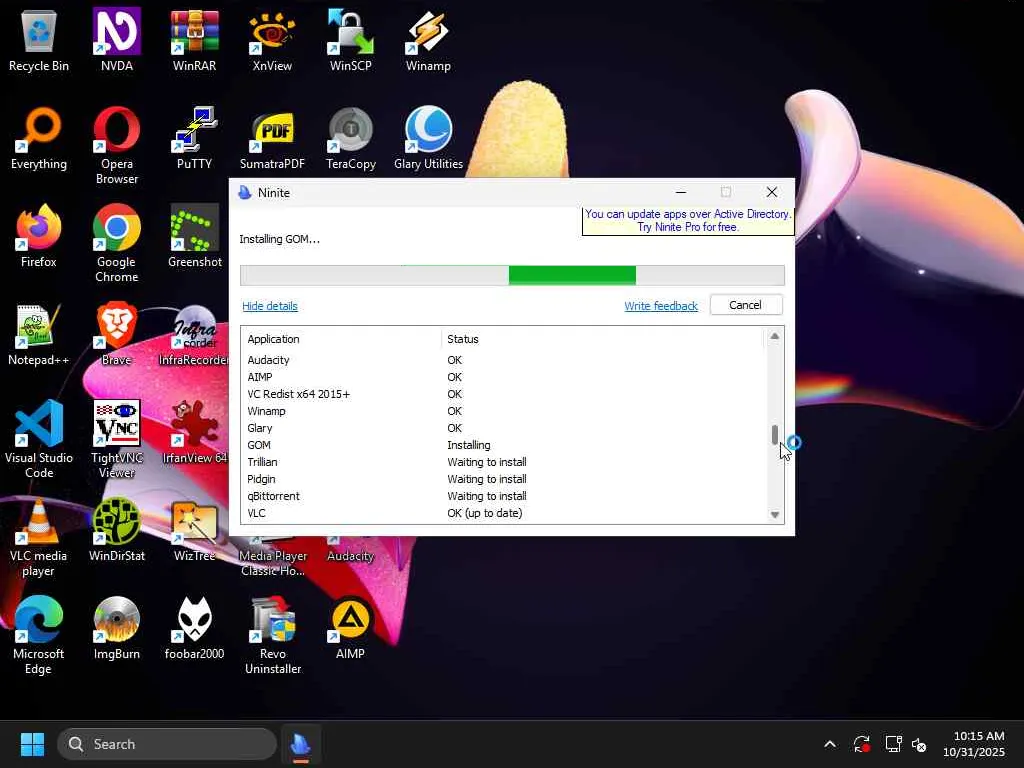The width and height of the screenshot is (1024, 768).
Task: Select the Opera Browser shortcut
Action: coord(116,145)
